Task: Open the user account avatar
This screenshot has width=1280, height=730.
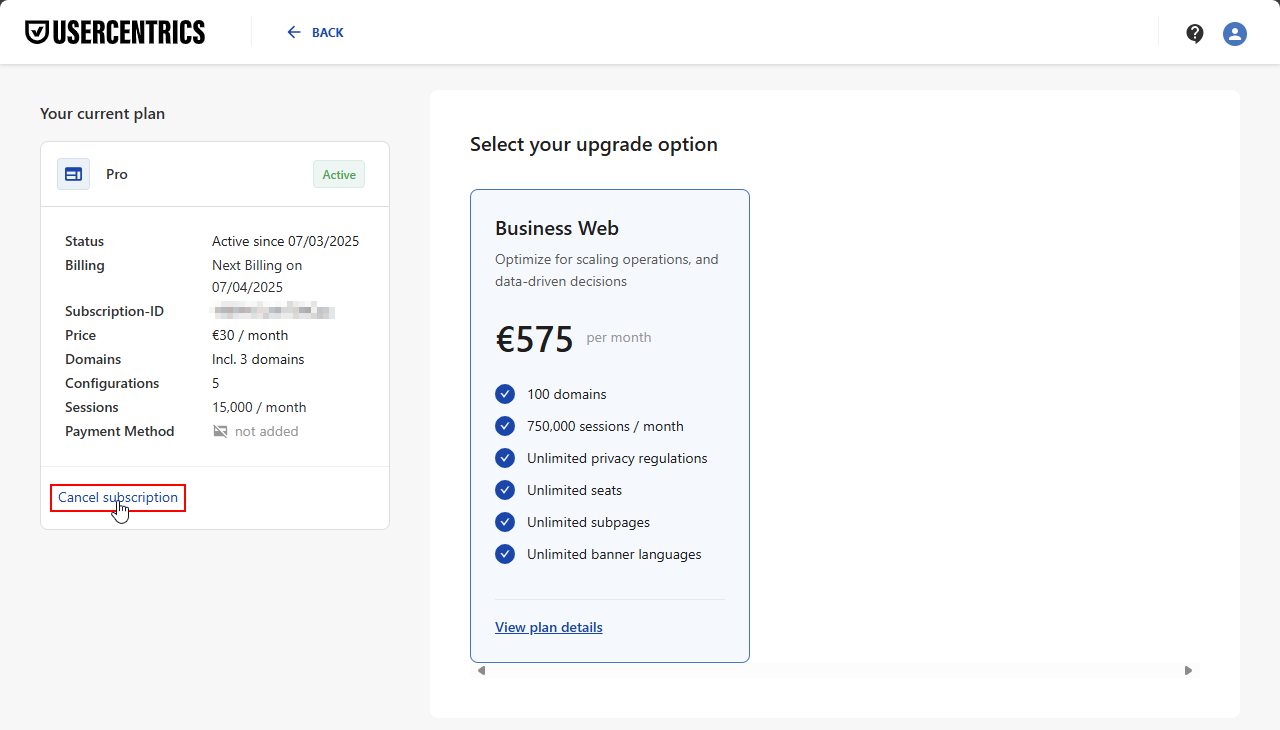Action: (1235, 33)
